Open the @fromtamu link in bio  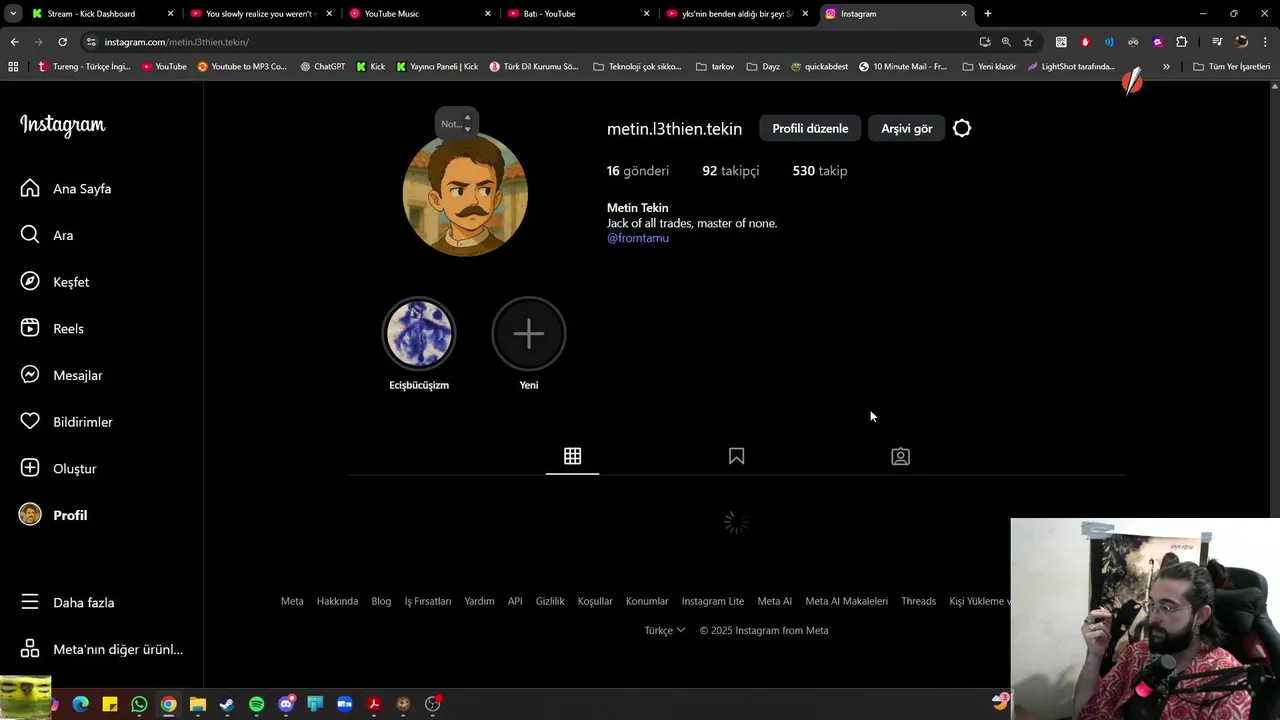coord(638,238)
